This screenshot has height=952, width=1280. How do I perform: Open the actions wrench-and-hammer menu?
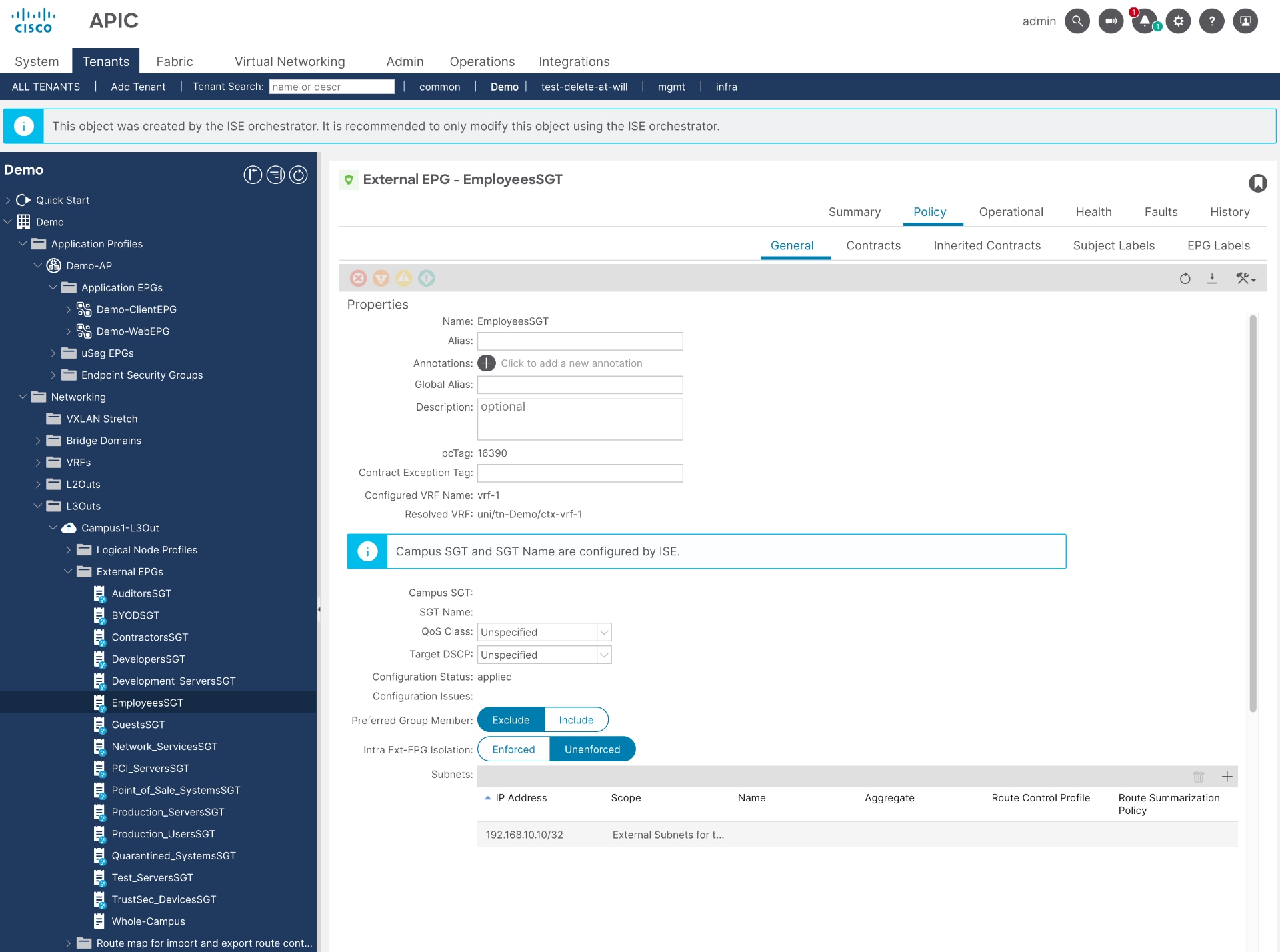(1244, 278)
